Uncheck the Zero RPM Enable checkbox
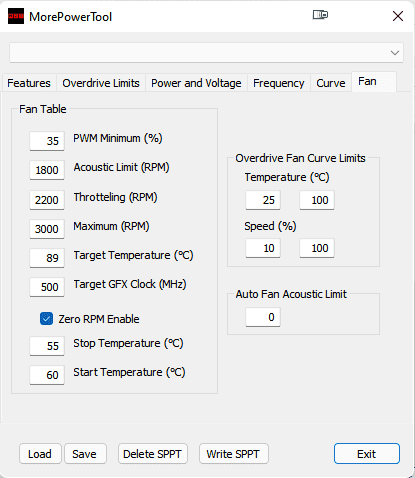415x478 pixels. [46, 319]
